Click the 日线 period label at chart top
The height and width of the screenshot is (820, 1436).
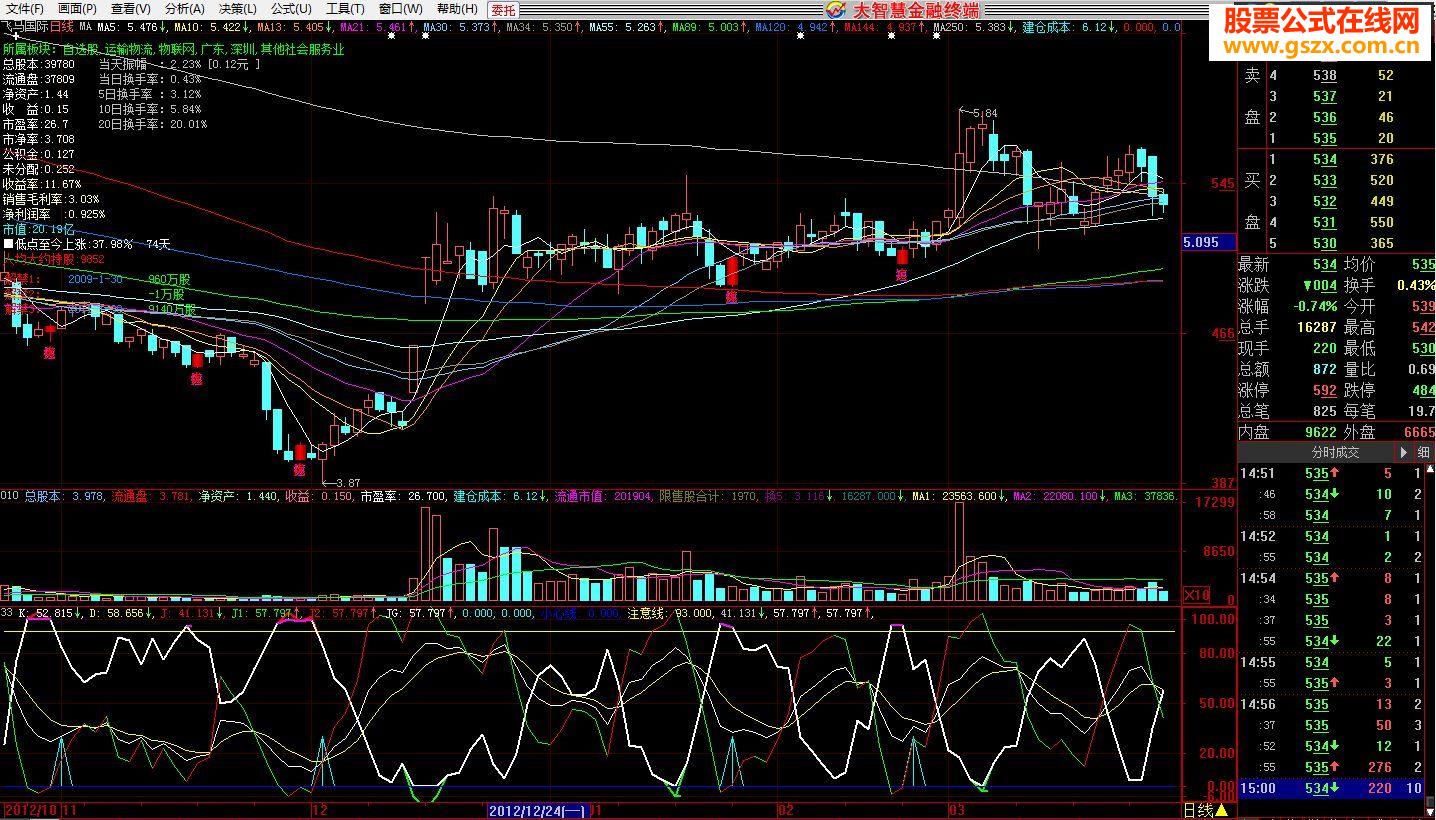point(60,26)
